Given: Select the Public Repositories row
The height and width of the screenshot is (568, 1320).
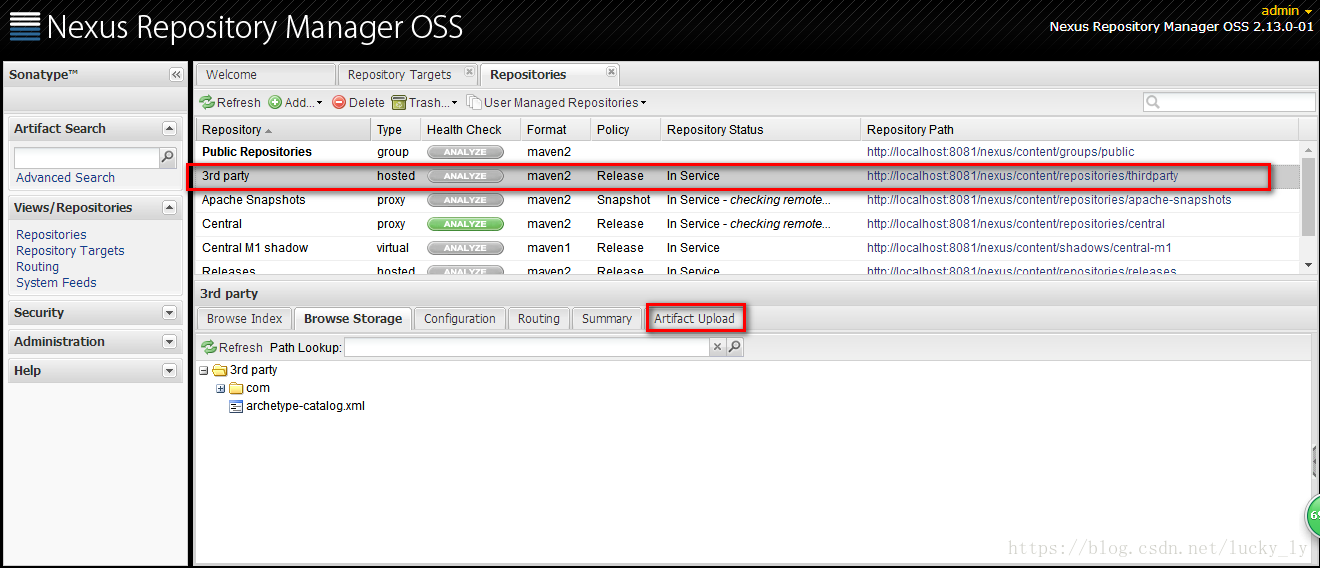Looking at the screenshot, I should pos(747,152).
